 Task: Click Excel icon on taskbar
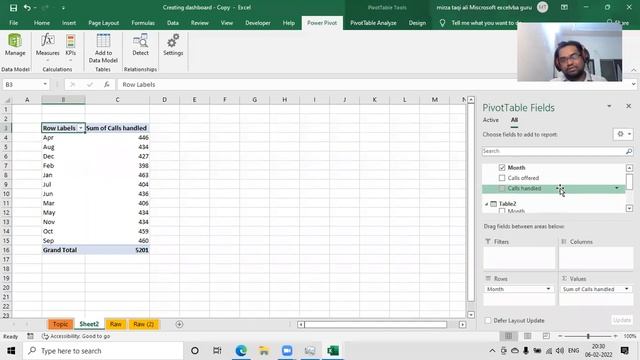point(333,351)
